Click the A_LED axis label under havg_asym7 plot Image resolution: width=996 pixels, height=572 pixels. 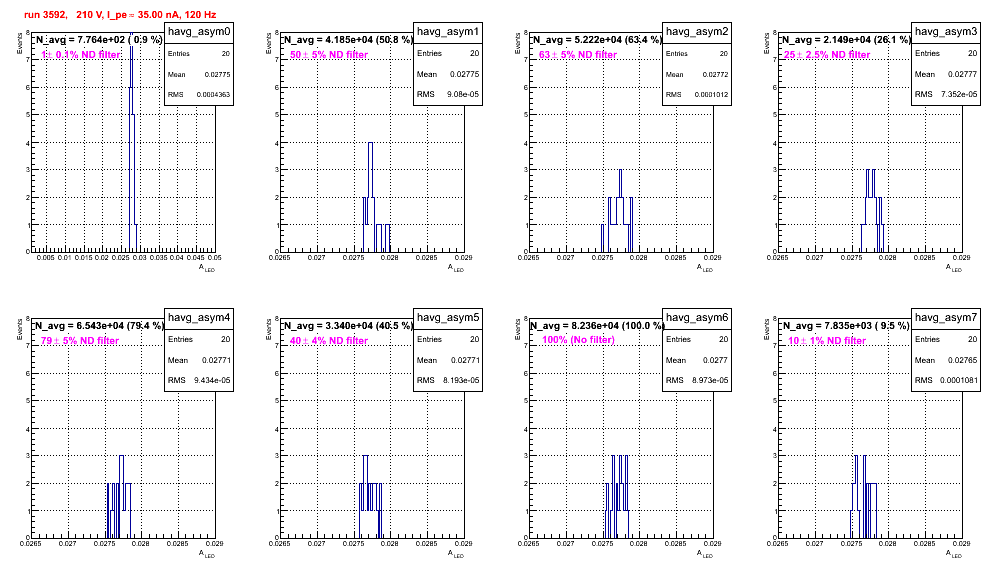(x=953, y=554)
